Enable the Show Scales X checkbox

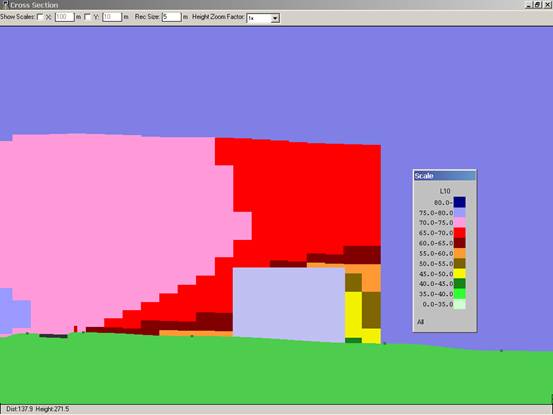41,17
